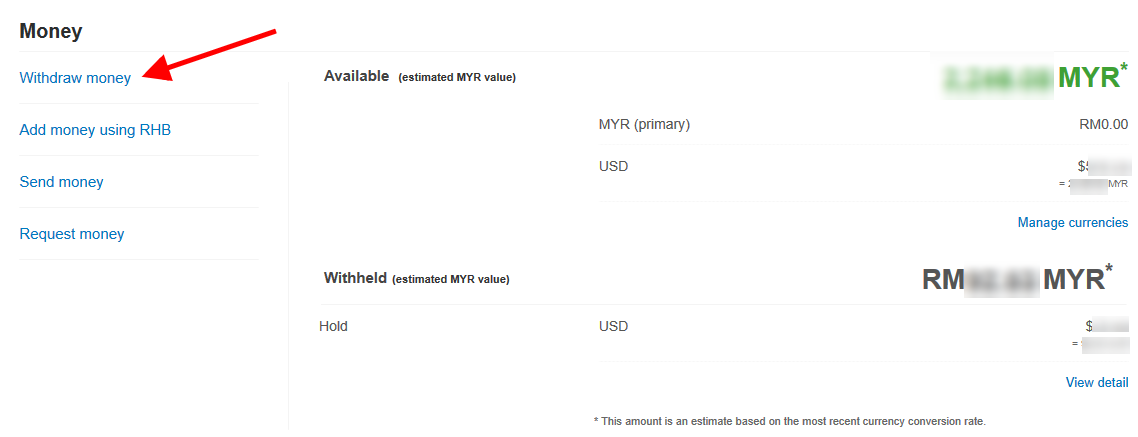Open View detail for withheld funds
Viewport: 1138px width, 437px height.
click(x=1096, y=382)
